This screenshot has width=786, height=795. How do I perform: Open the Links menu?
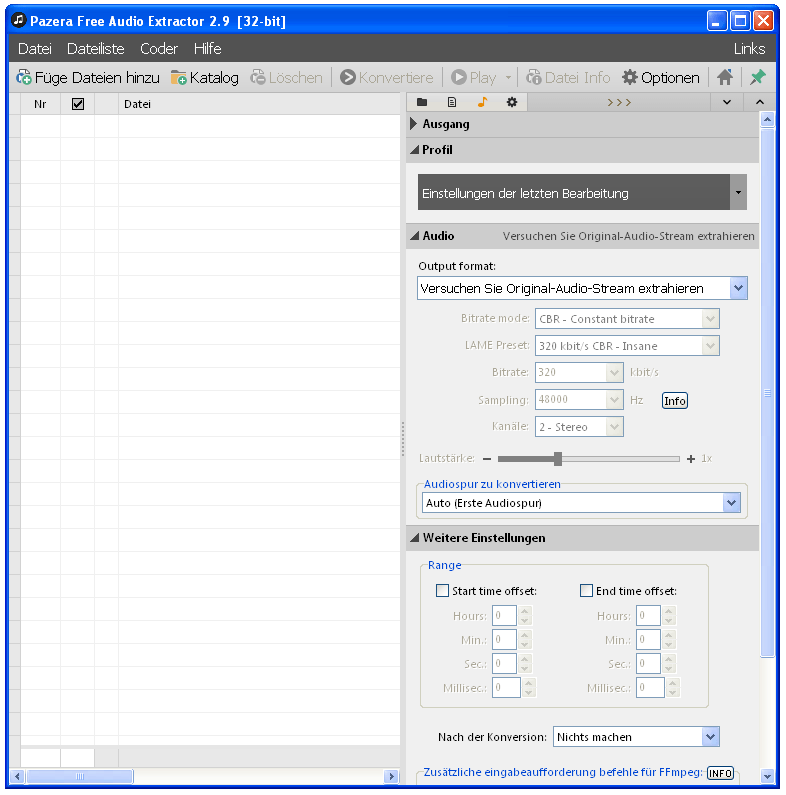[749, 49]
